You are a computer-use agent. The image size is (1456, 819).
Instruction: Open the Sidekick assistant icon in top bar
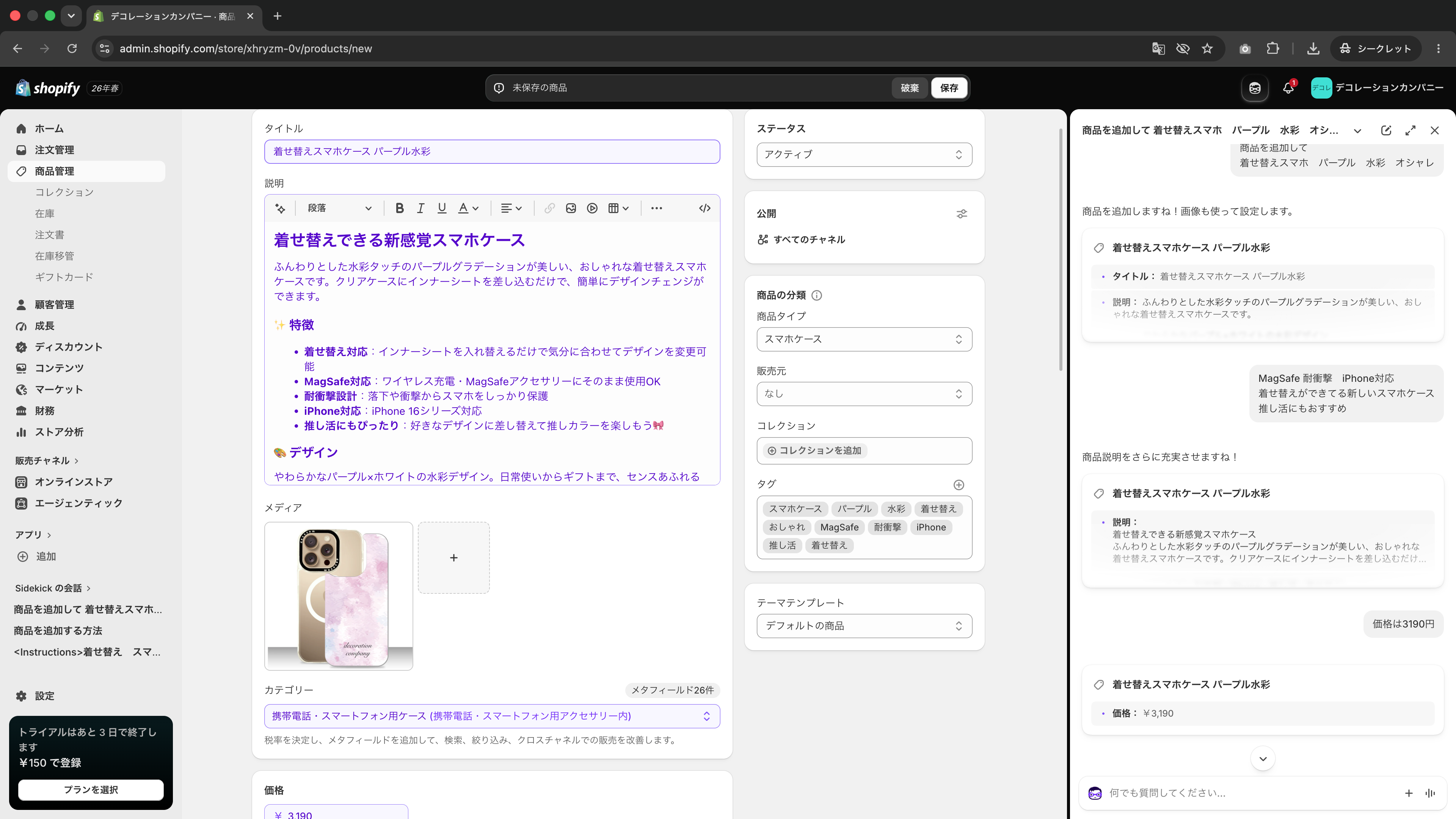tap(1255, 88)
